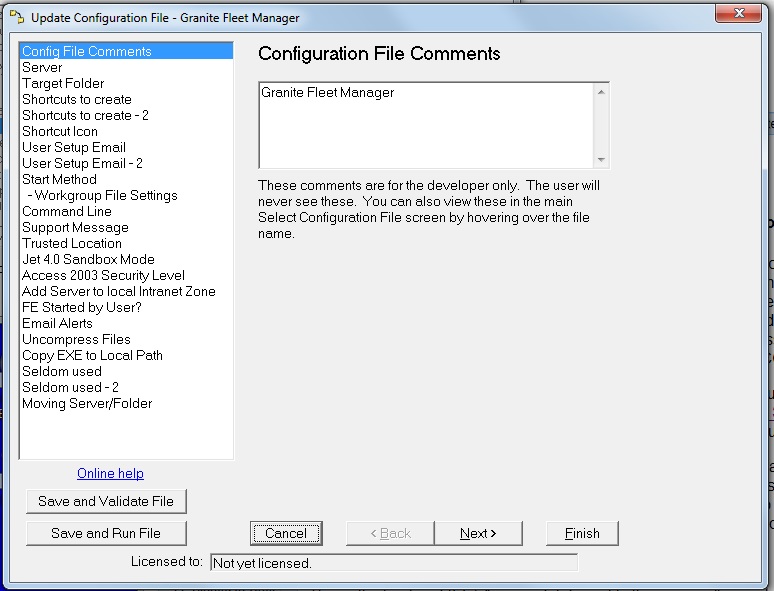
Task: Close the Update Configuration File dialog
Action: click(x=738, y=13)
